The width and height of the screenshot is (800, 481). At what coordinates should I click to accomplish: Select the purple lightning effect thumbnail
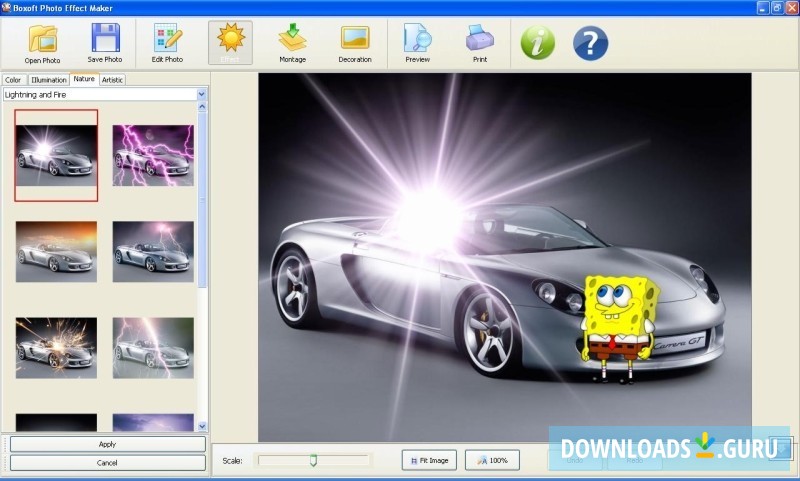(153, 156)
